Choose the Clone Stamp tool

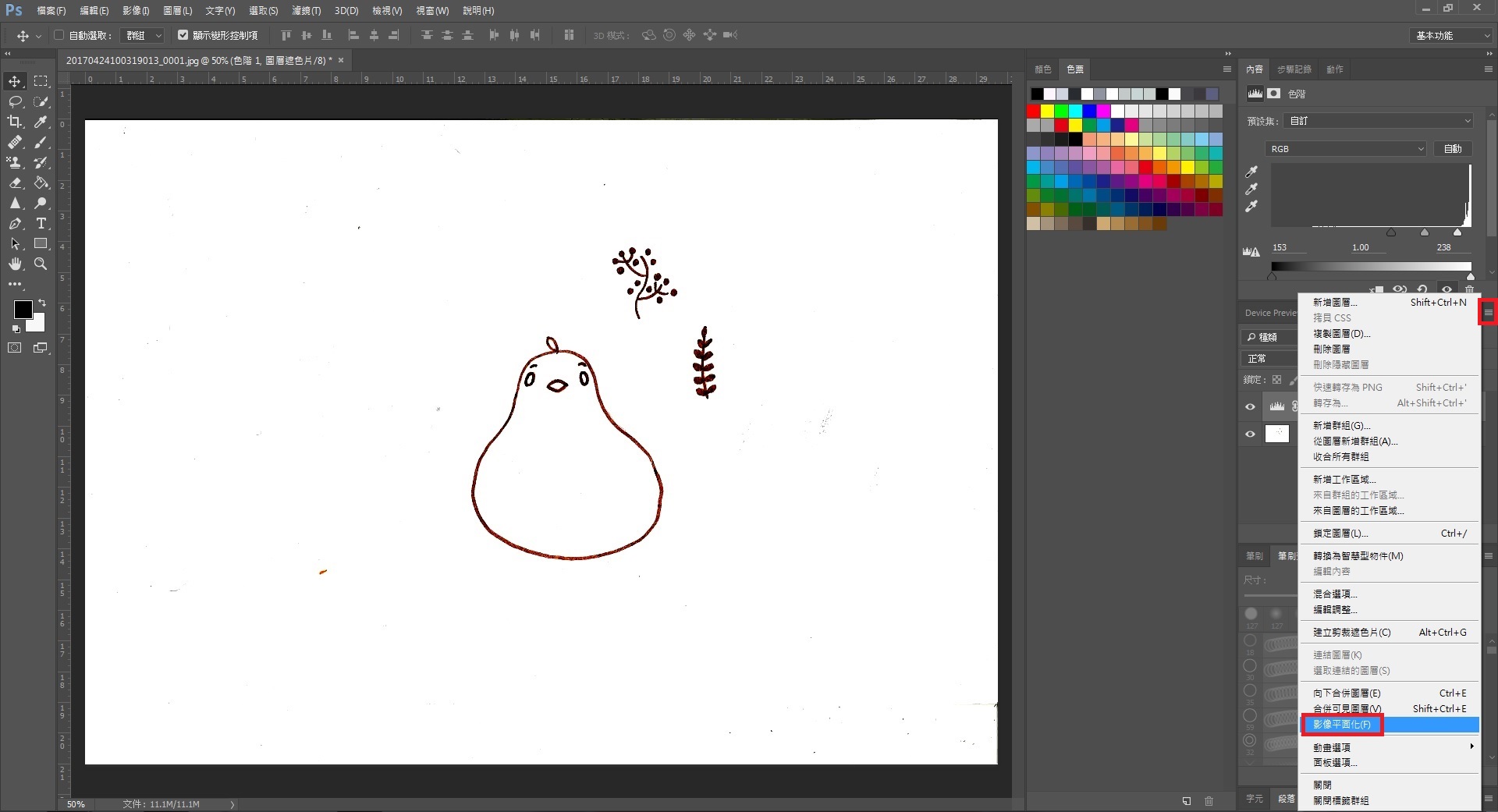tap(15, 162)
